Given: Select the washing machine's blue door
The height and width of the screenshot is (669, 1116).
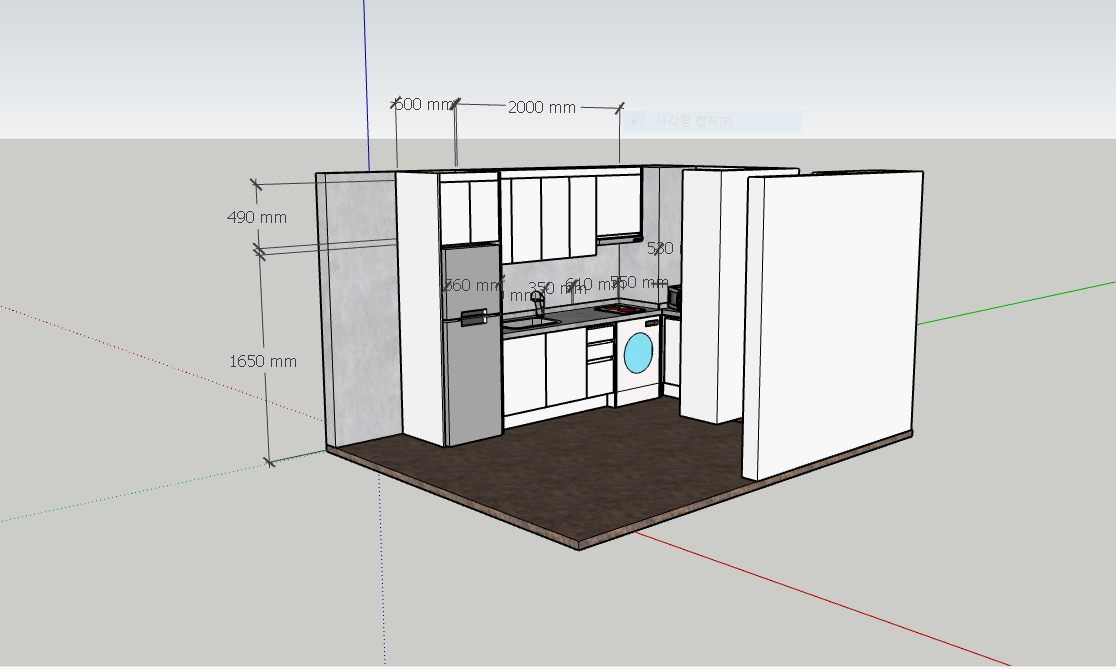Looking at the screenshot, I should pyautogui.click(x=638, y=352).
